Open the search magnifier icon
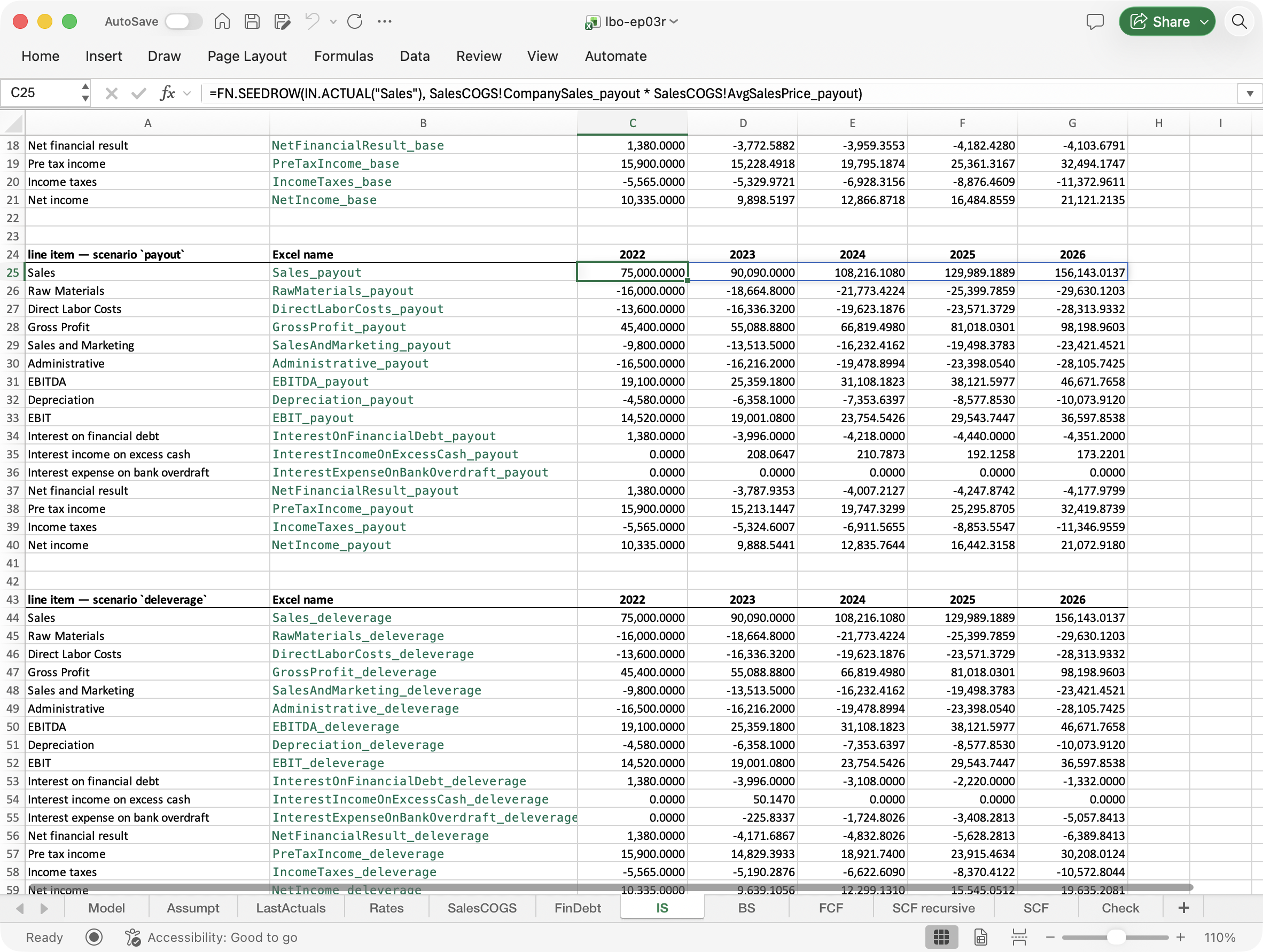1263x952 pixels. pyautogui.click(x=1239, y=22)
